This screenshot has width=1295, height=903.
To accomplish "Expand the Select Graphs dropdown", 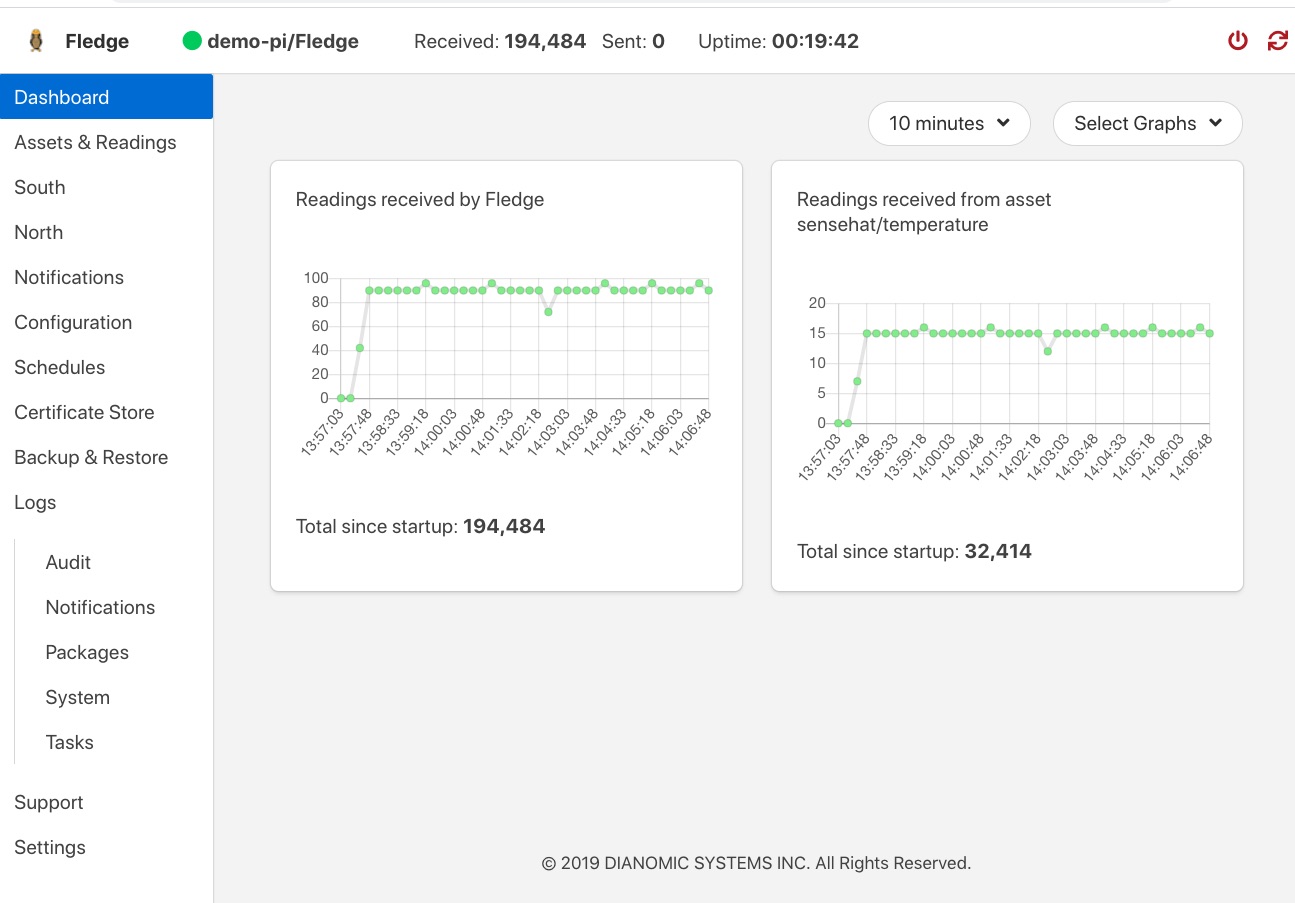I will click(x=1147, y=123).
